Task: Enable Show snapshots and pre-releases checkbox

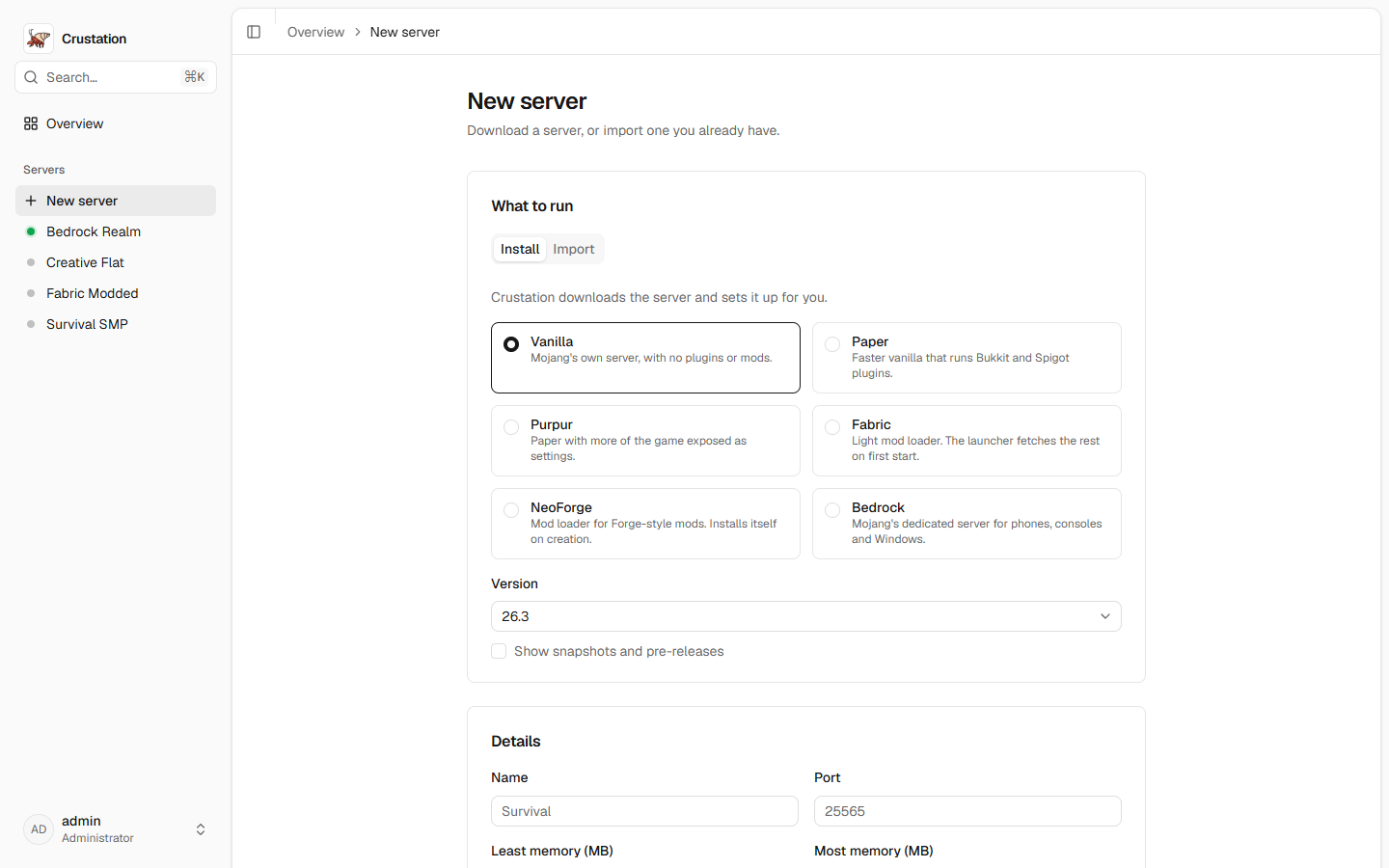Action: click(499, 651)
